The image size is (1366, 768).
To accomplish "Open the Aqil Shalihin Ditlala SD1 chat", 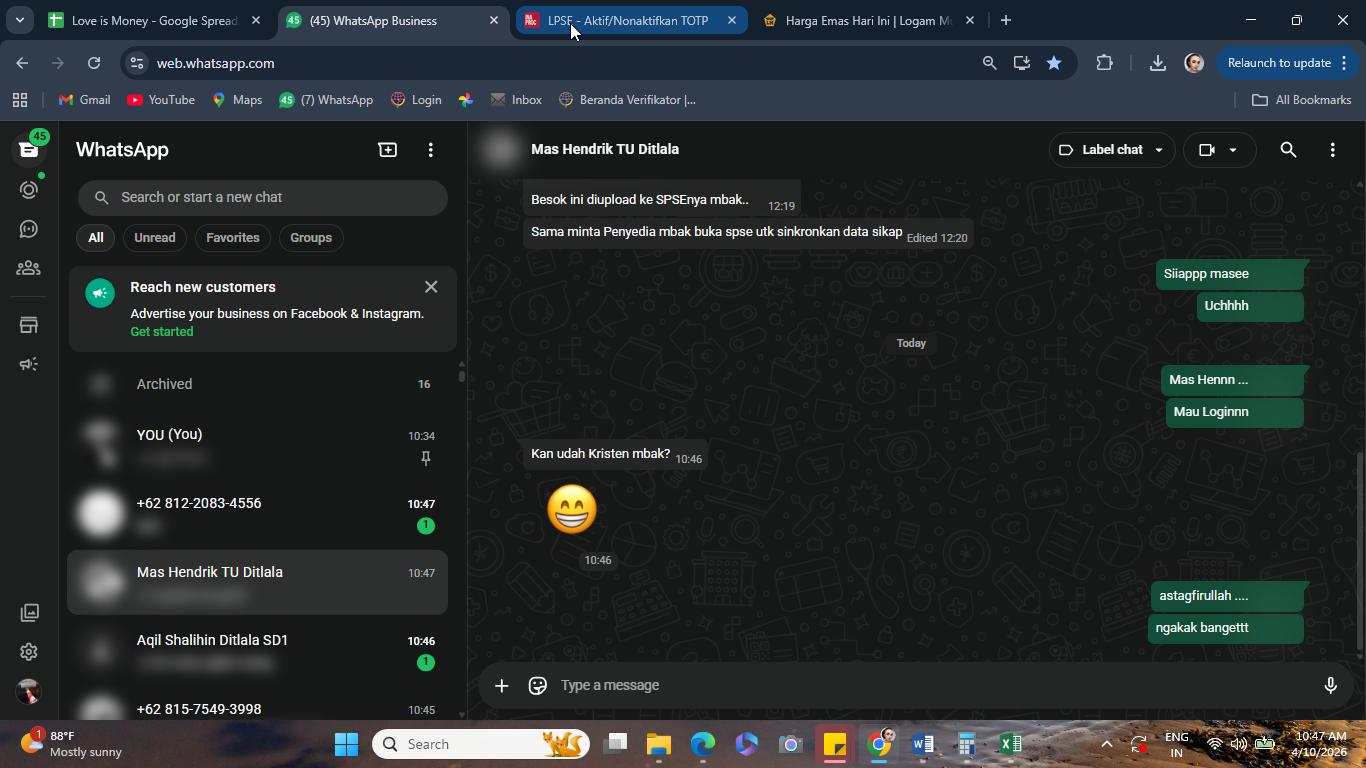I will click(x=258, y=651).
